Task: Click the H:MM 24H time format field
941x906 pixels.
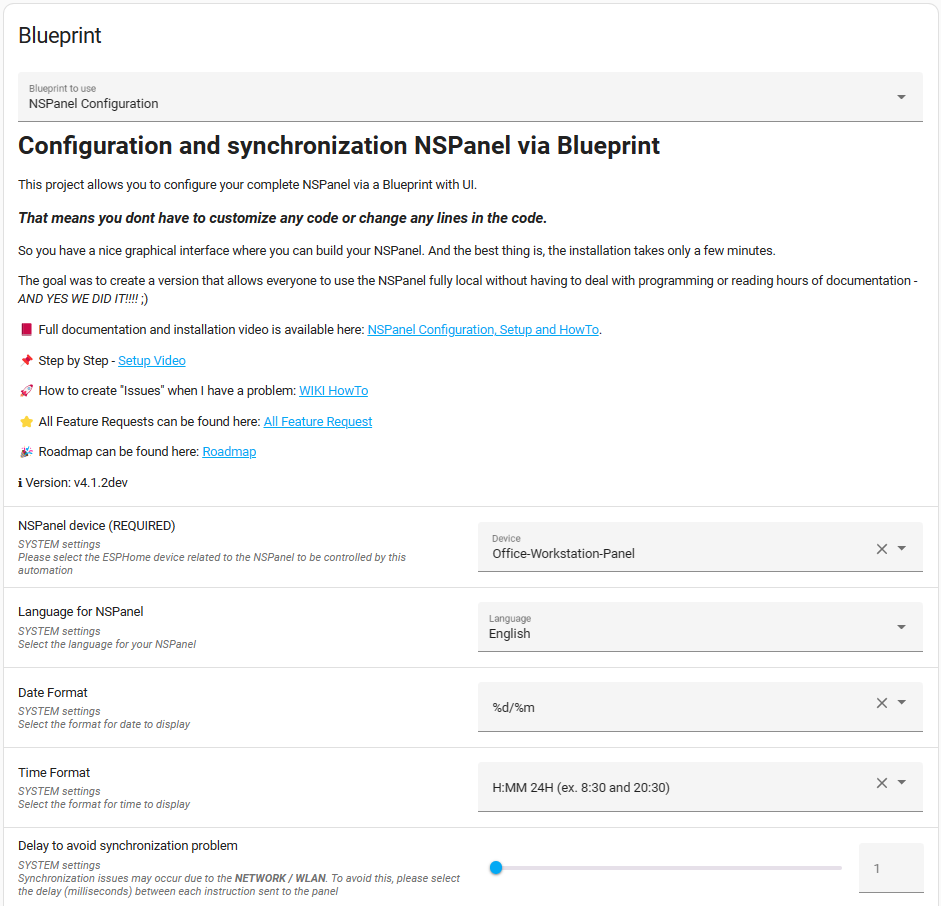Action: click(670, 787)
